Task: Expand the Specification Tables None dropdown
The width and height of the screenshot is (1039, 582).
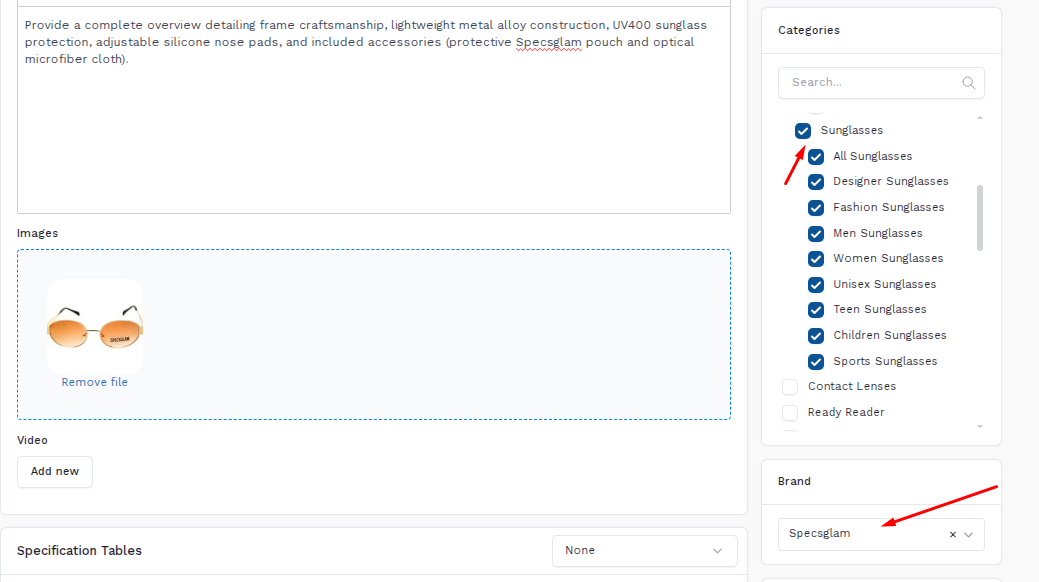Action: click(644, 551)
